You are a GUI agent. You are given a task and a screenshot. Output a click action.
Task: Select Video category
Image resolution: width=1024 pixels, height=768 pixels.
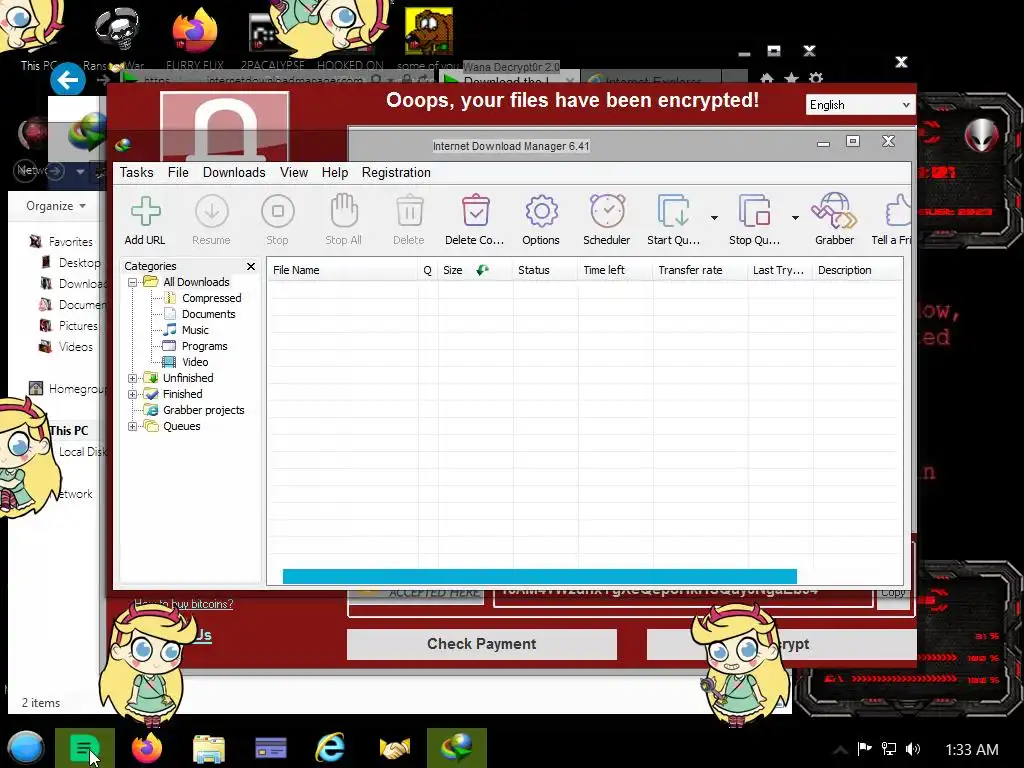195,362
